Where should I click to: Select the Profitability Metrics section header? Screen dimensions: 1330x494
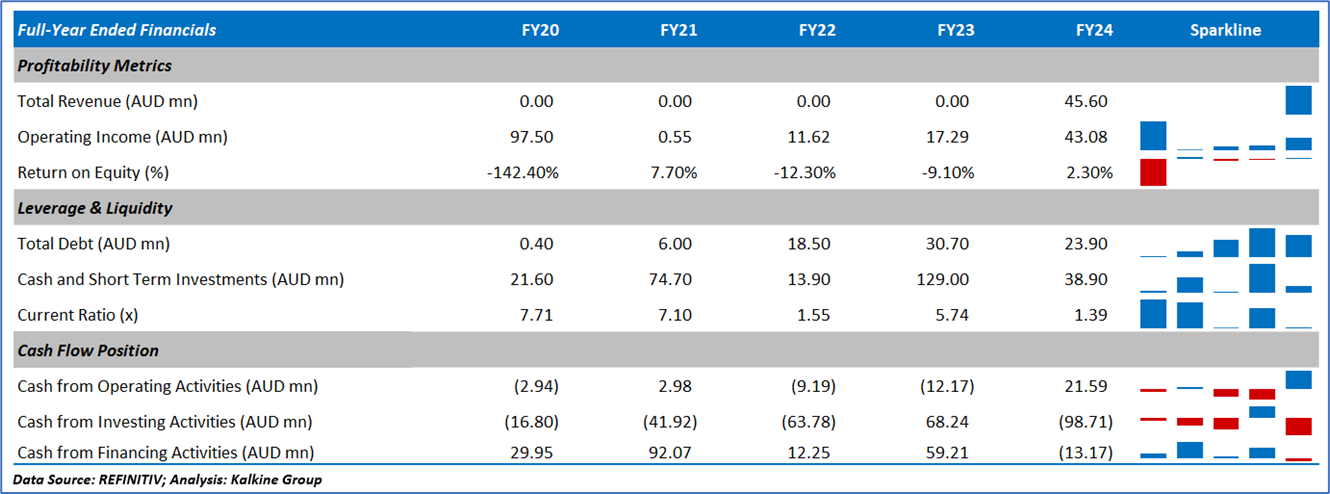[x=95, y=66]
